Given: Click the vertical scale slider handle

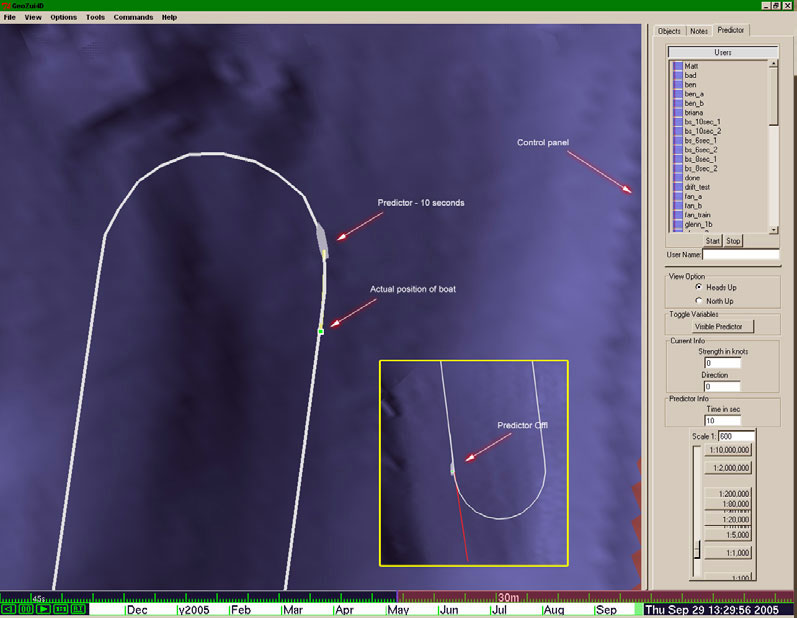Looking at the screenshot, I should [697, 550].
